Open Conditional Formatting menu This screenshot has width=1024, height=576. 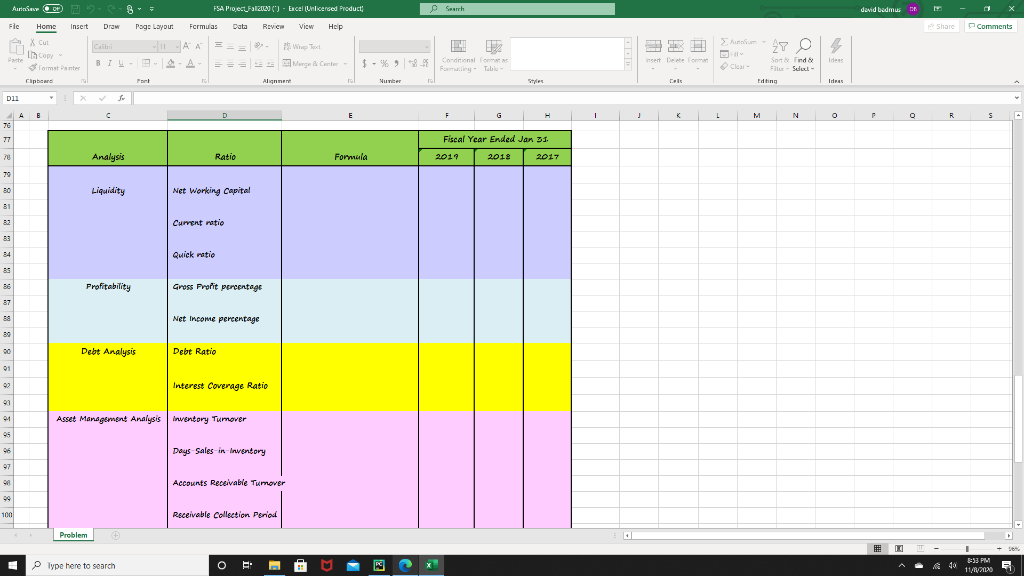(458, 56)
